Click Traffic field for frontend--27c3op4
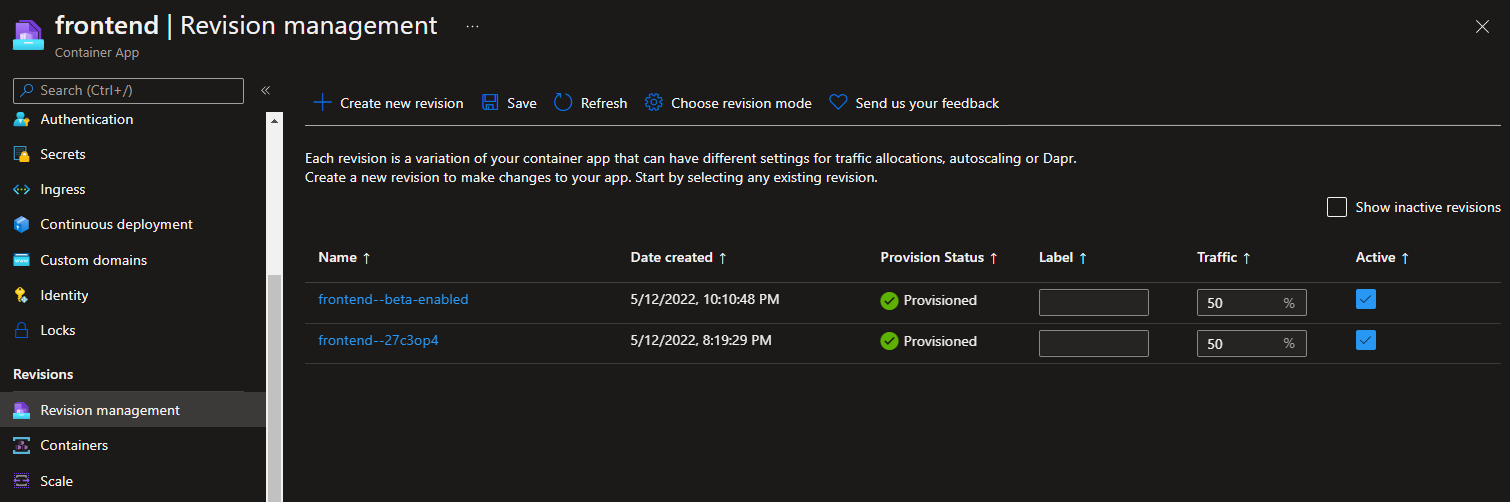The width and height of the screenshot is (1510, 502). click(x=1252, y=343)
